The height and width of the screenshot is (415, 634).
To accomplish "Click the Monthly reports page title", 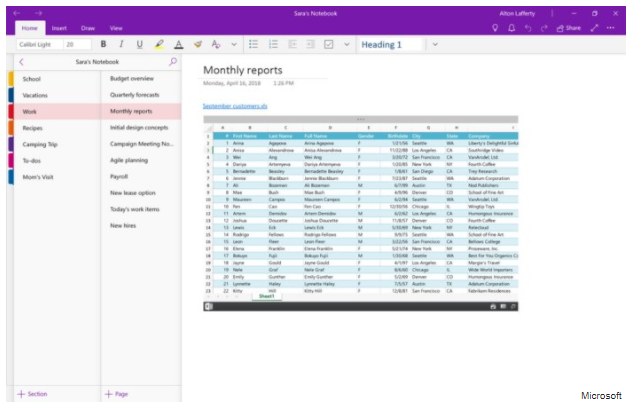I will tap(243, 70).
